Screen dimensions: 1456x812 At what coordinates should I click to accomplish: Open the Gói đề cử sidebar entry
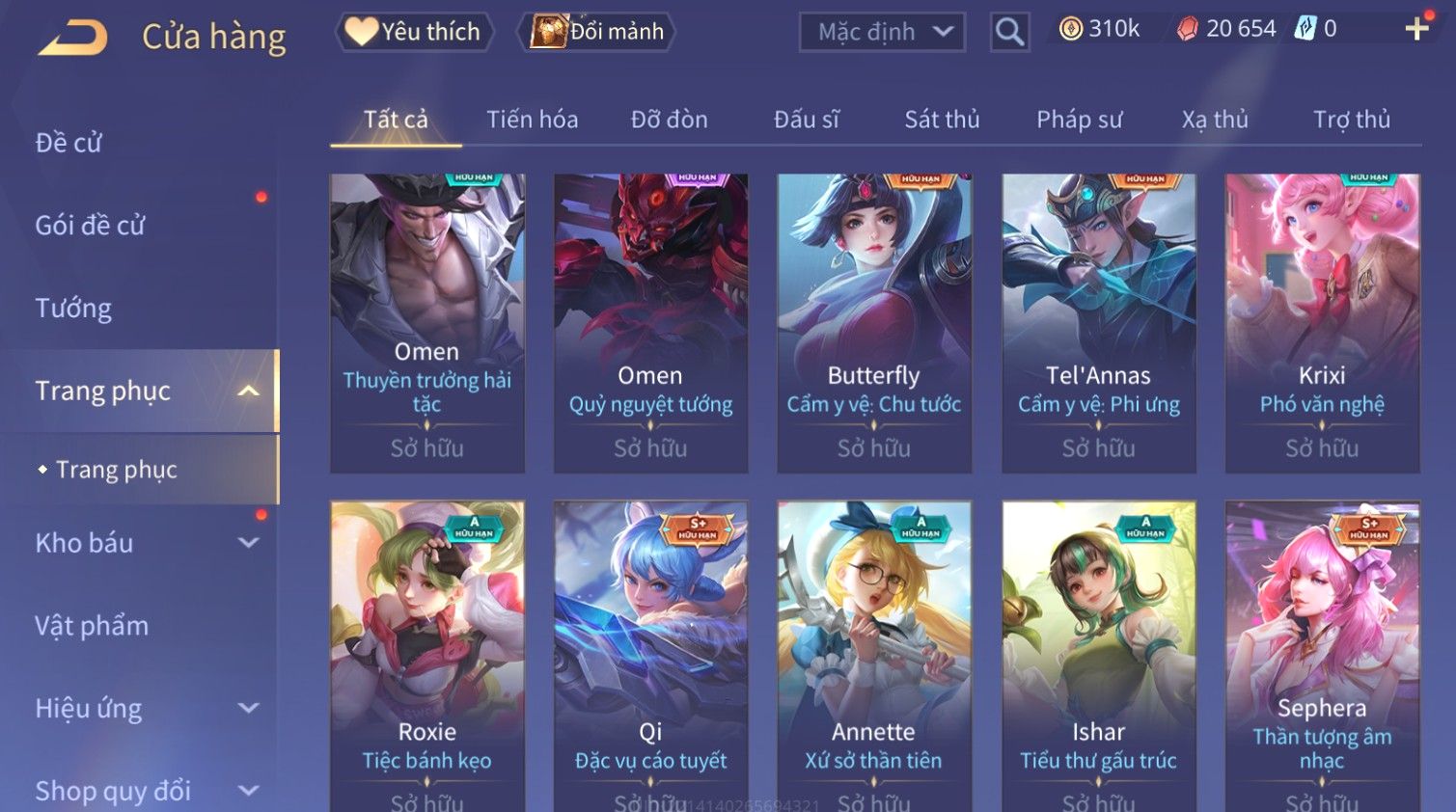pos(90,226)
